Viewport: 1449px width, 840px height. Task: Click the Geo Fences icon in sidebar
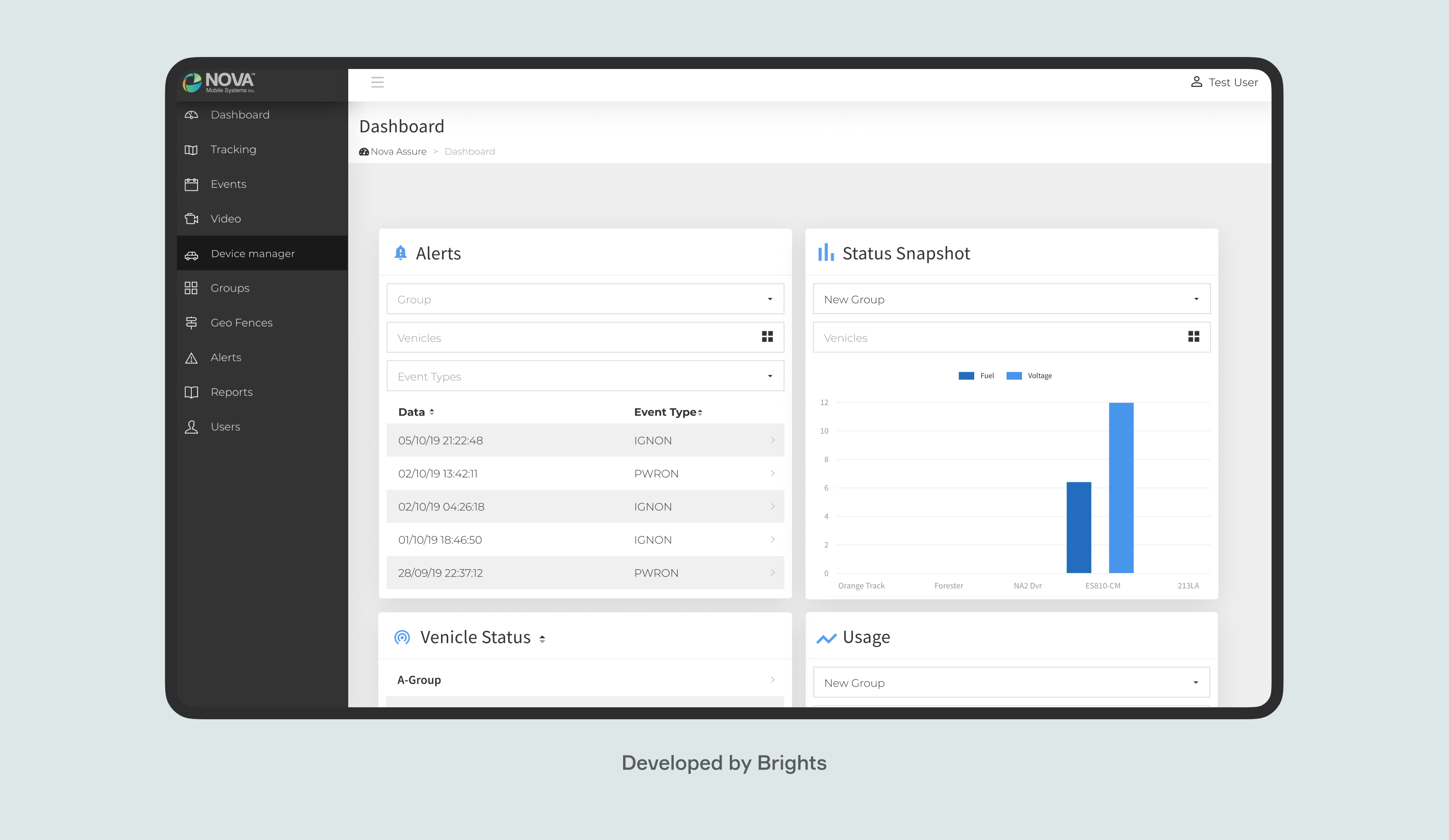point(191,322)
